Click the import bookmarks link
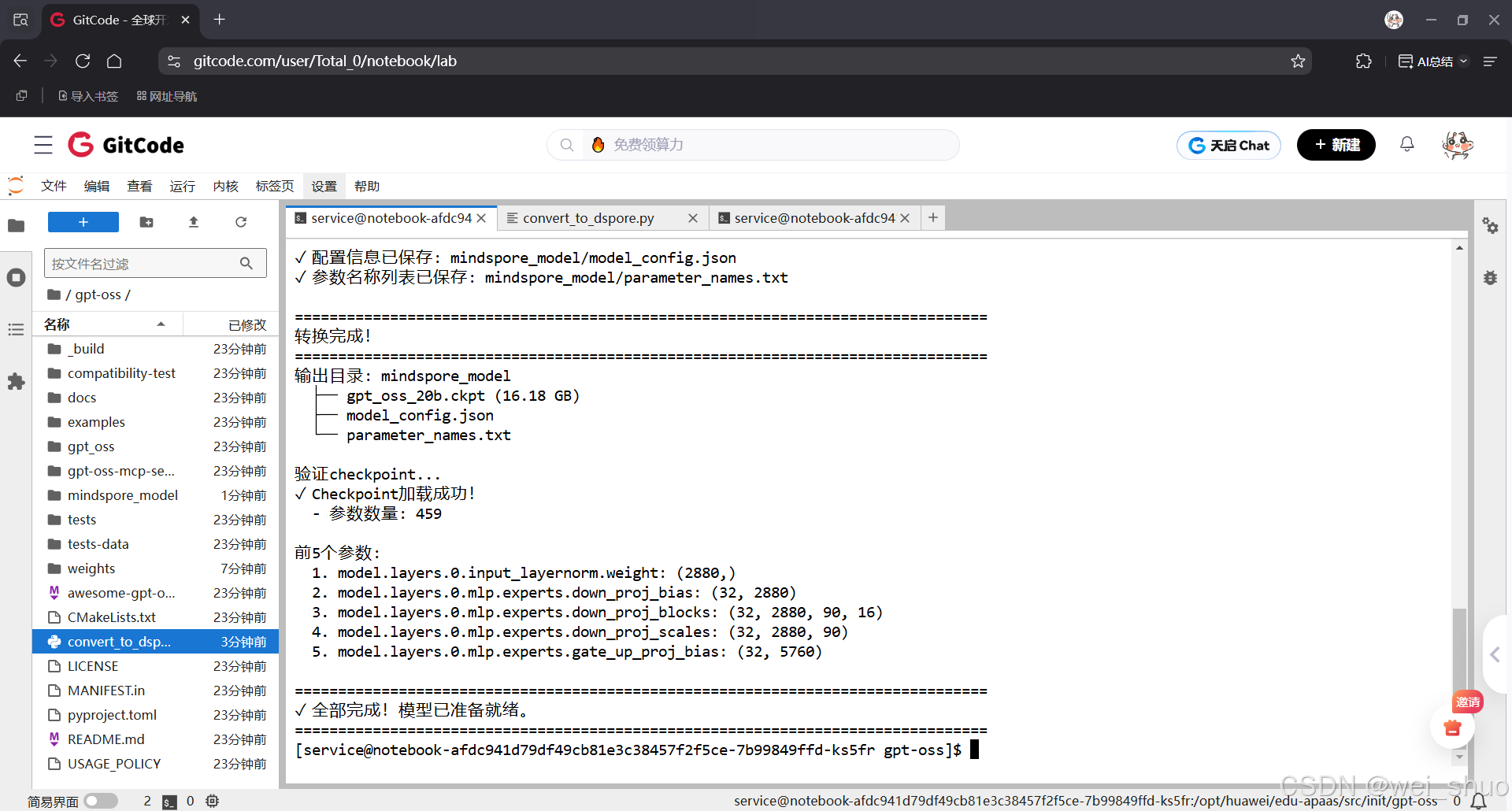 click(x=88, y=96)
